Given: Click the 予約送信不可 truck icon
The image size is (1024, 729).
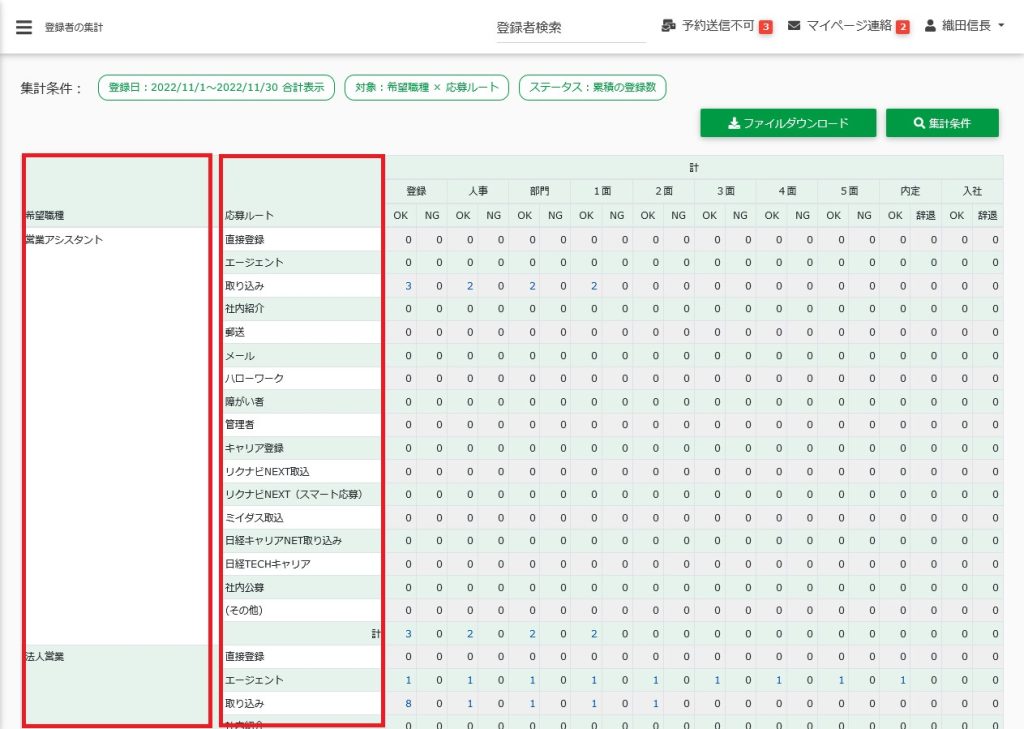Looking at the screenshot, I should tap(668, 26).
